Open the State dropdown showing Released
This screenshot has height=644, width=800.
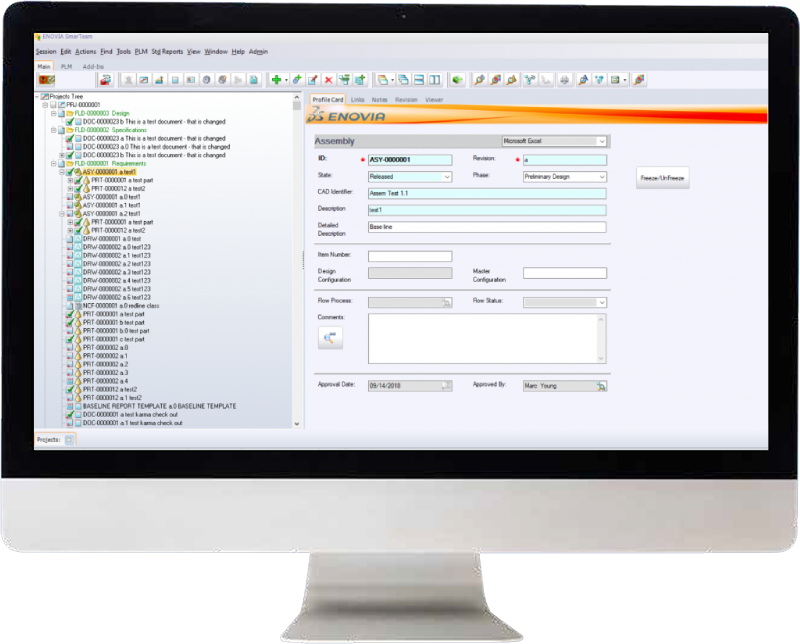447,177
